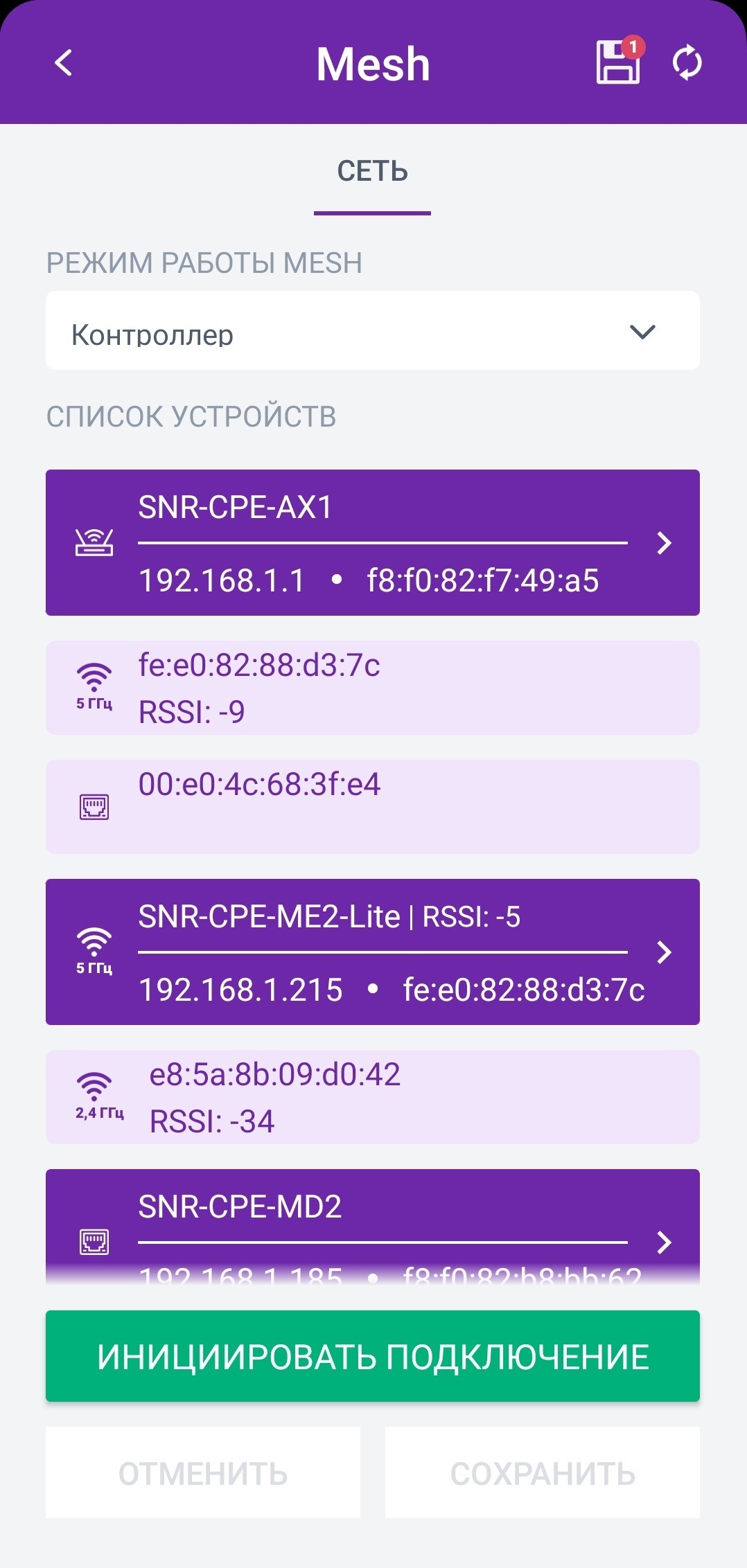Click the save floppy disk icon
Viewport: 747px width, 1568px height.
[x=617, y=63]
